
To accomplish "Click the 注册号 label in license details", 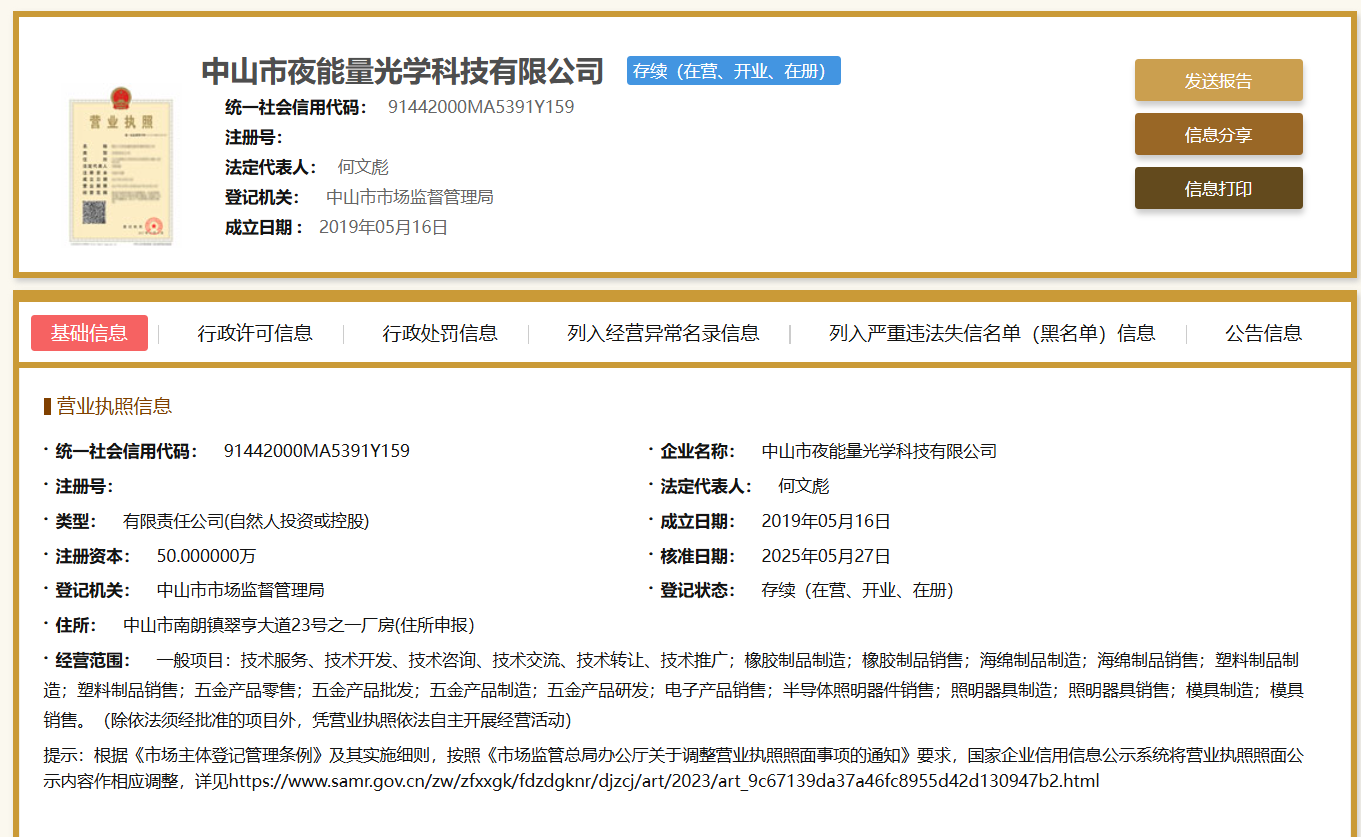I will pos(84,486).
